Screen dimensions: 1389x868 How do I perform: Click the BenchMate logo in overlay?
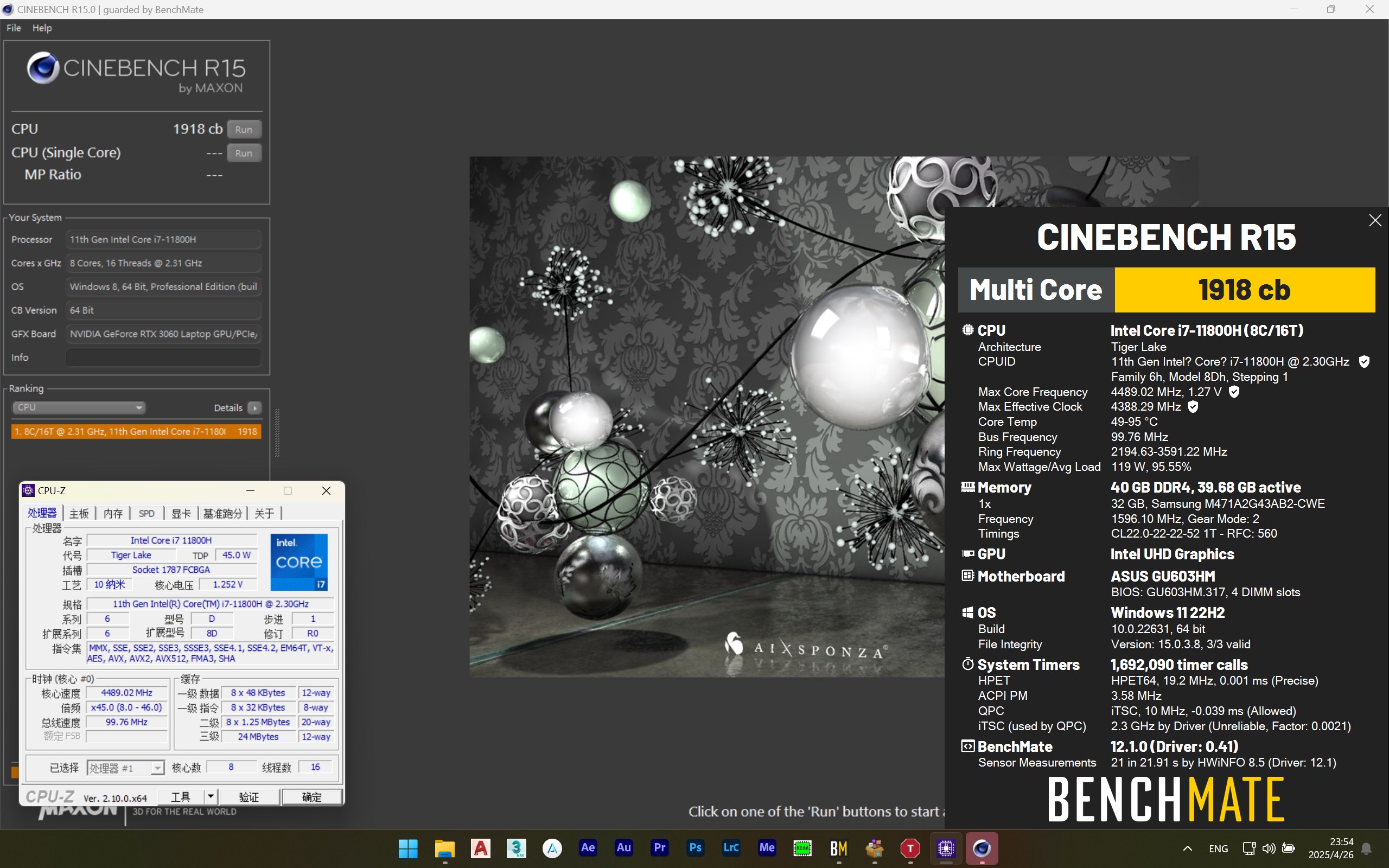point(1165,799)
